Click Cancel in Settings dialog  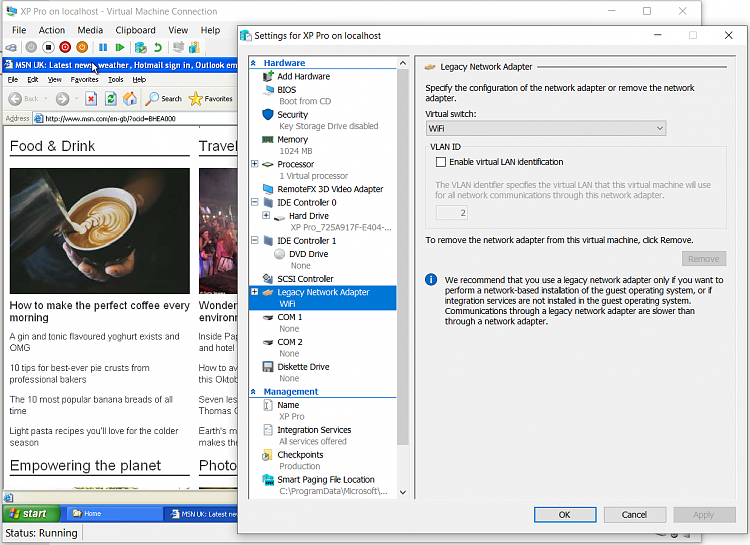(634, 515)
